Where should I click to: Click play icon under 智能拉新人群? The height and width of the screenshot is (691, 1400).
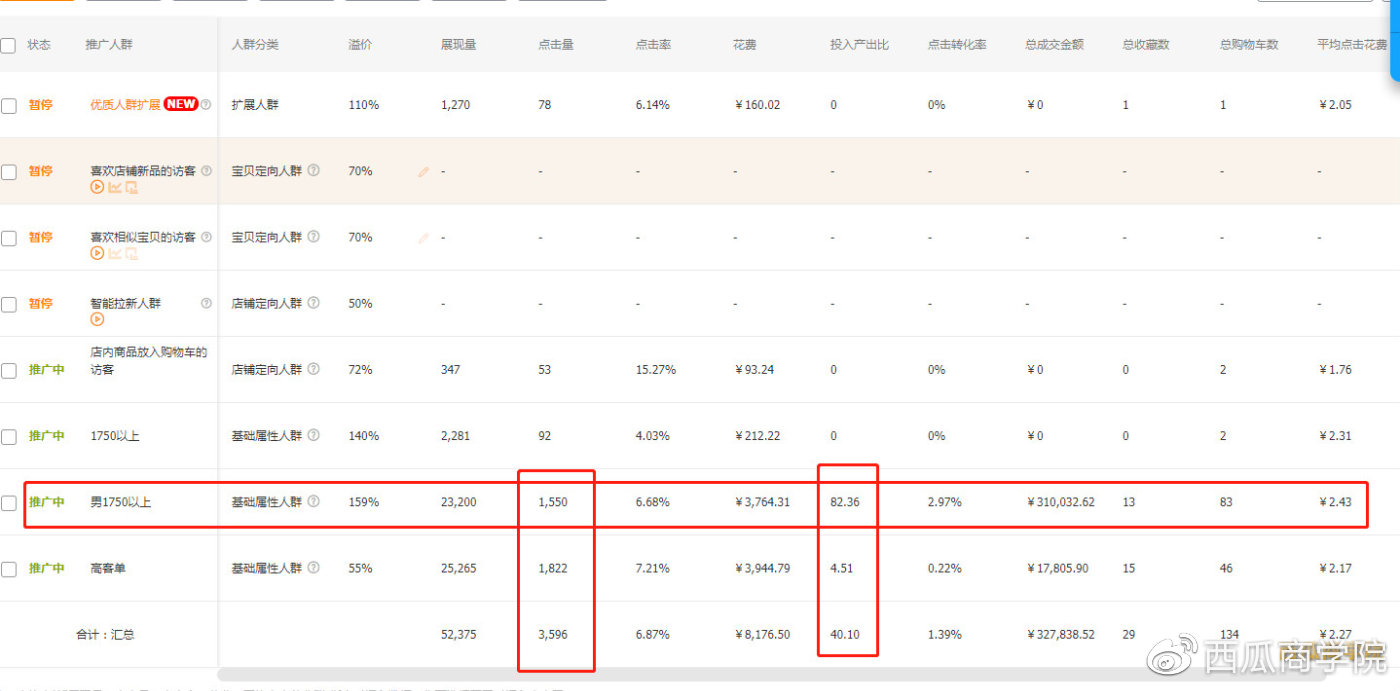(x=97, y=319)
